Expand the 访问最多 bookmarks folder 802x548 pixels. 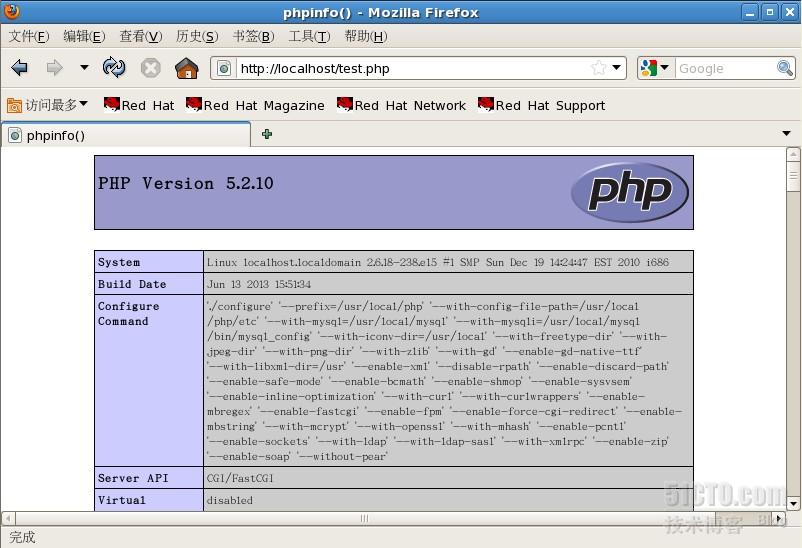tap(47, 105)
